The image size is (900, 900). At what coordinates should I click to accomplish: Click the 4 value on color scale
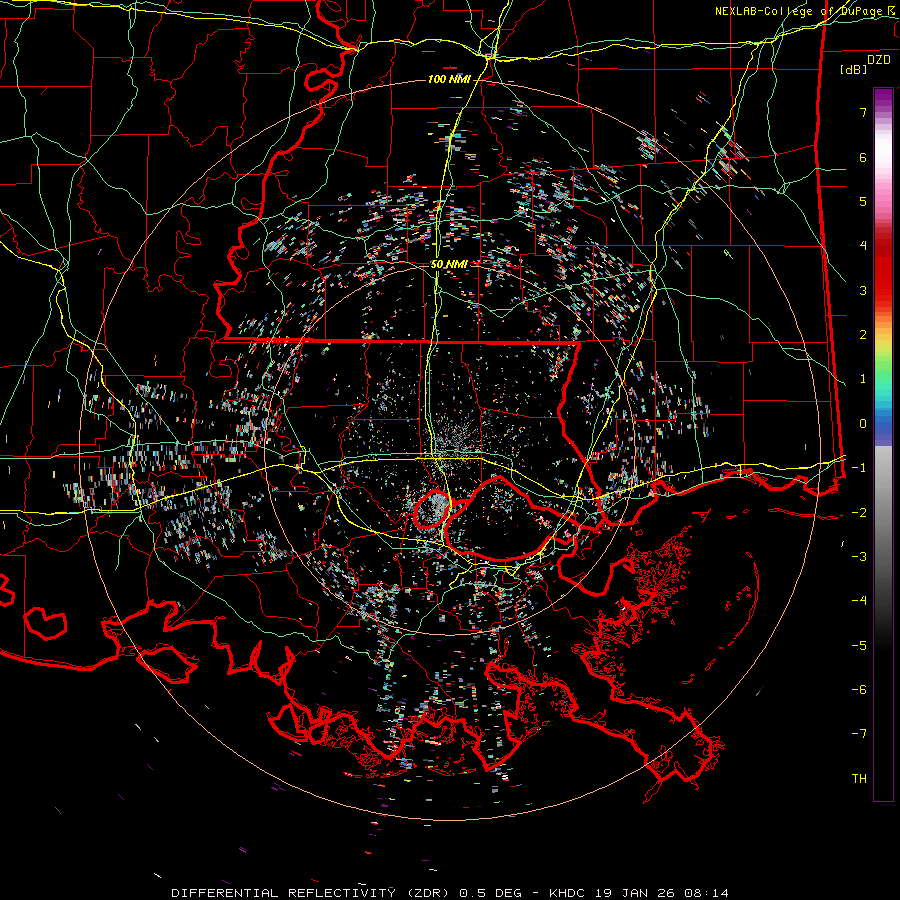[x=863, y=246]
